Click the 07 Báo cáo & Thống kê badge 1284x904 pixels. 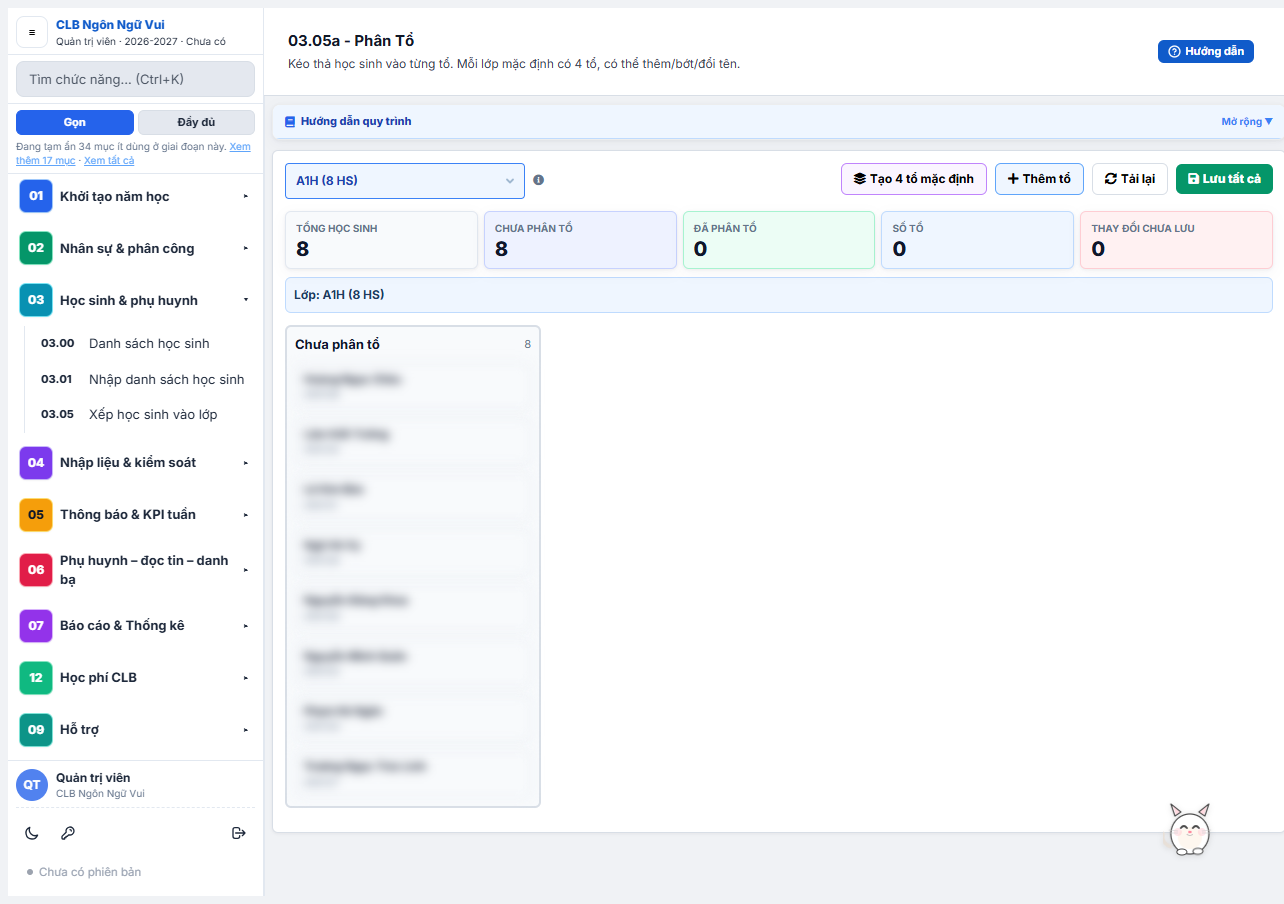click(36, 625)
